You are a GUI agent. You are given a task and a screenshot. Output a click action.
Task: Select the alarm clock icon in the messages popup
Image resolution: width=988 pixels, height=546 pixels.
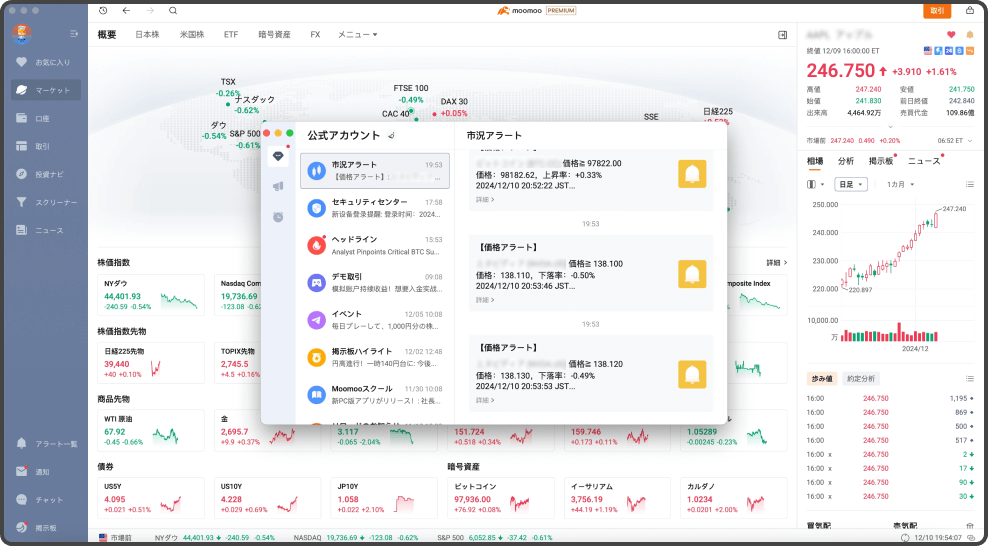point(278,217)
